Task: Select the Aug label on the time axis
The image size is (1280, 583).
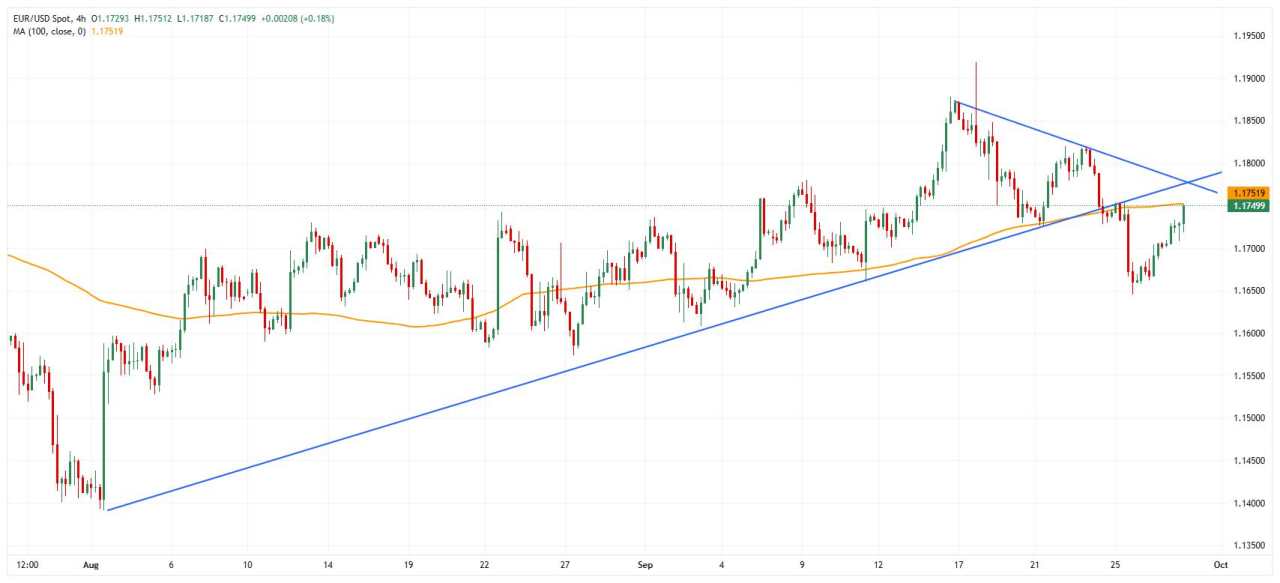Action: tap(91, 565)
